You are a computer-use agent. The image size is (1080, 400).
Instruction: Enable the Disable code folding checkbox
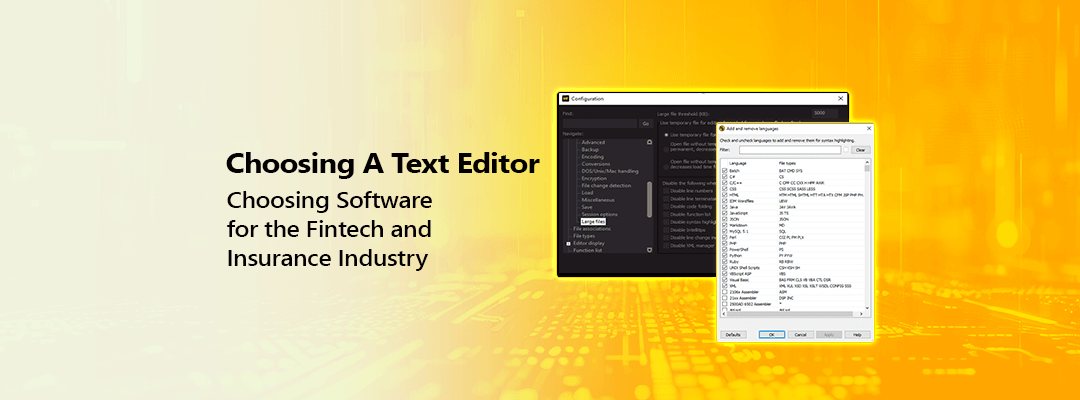[666, 207]
